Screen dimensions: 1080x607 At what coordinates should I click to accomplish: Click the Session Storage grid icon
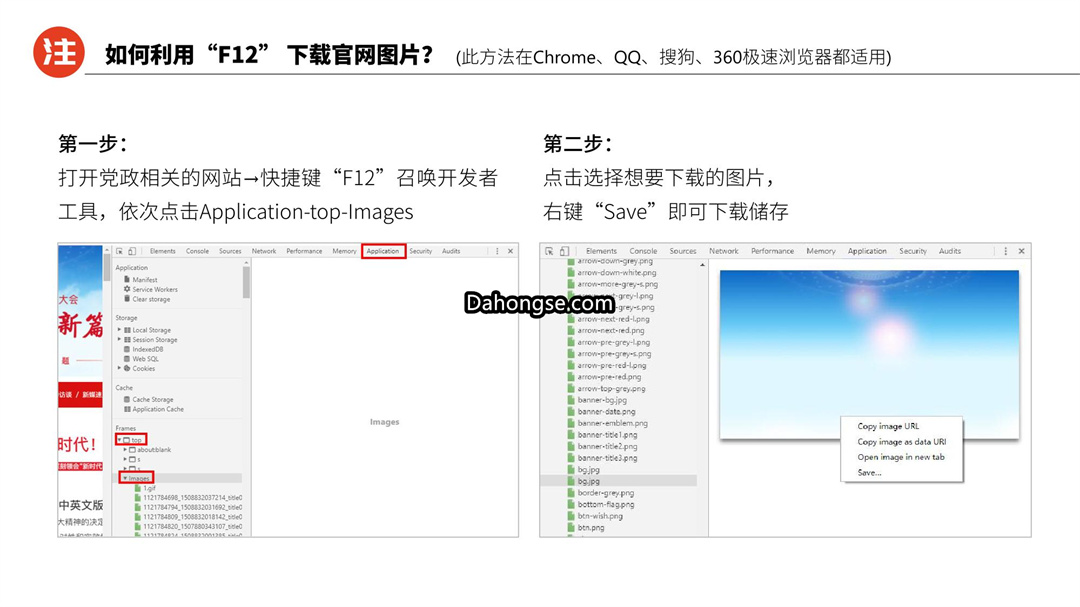[x=127, y=340]
